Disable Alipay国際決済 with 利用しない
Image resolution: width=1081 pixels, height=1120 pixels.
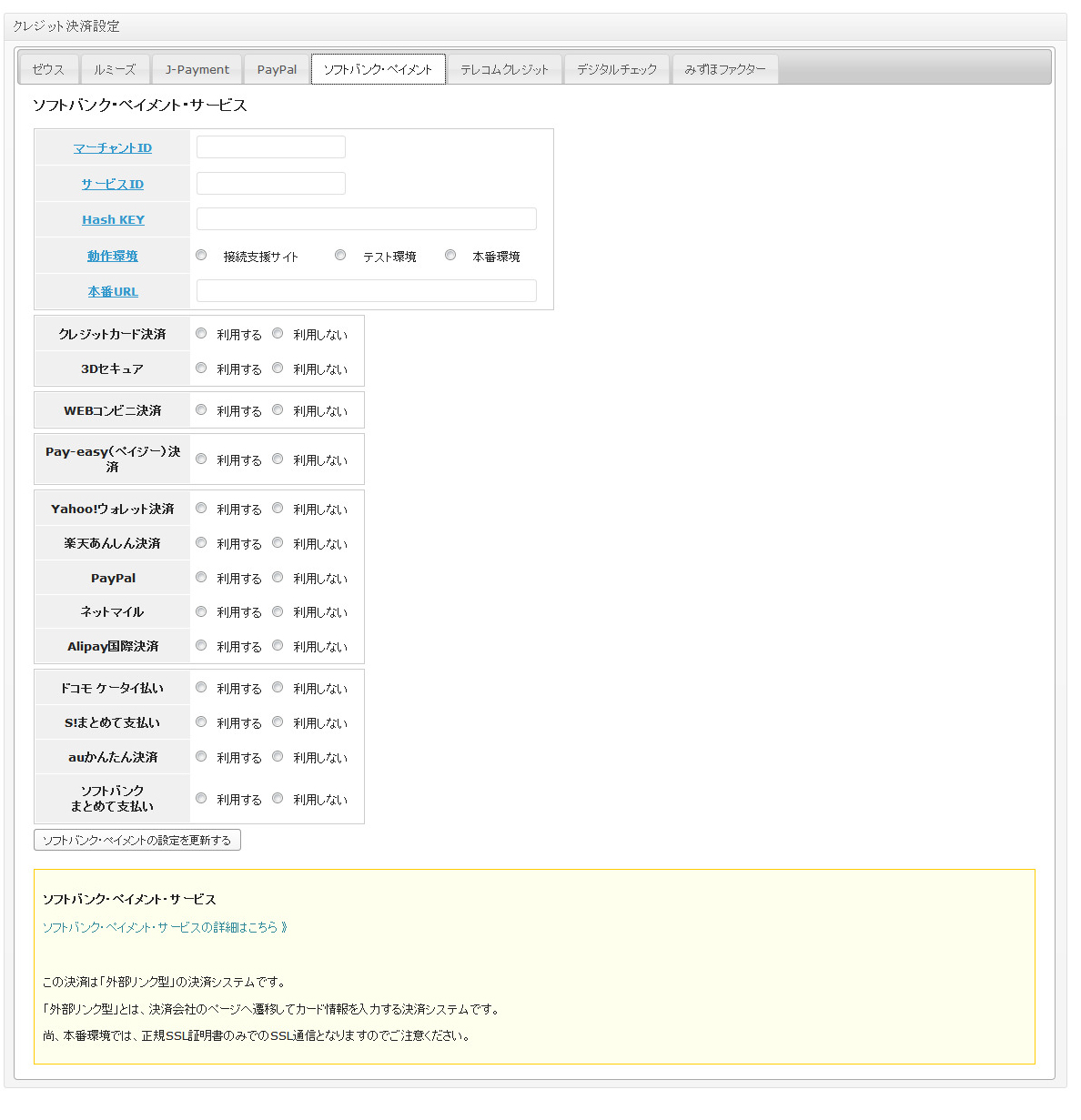tap(278, 646)
